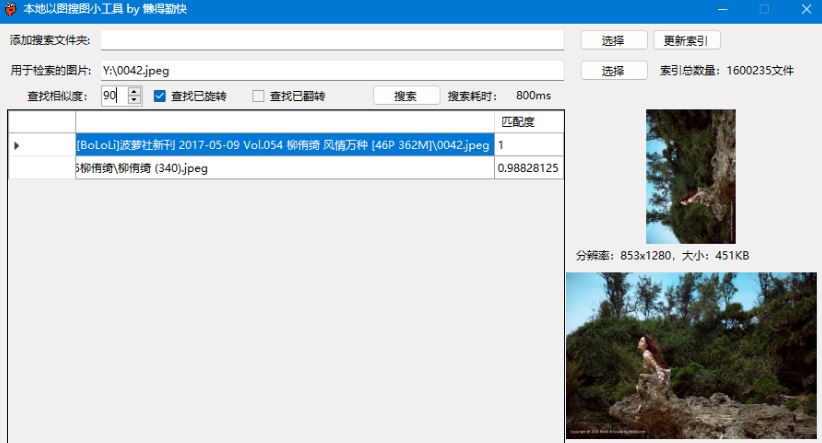Click the app icon in the title bar
The height and width of the screenshot is (443, 822).
point(11,9)
